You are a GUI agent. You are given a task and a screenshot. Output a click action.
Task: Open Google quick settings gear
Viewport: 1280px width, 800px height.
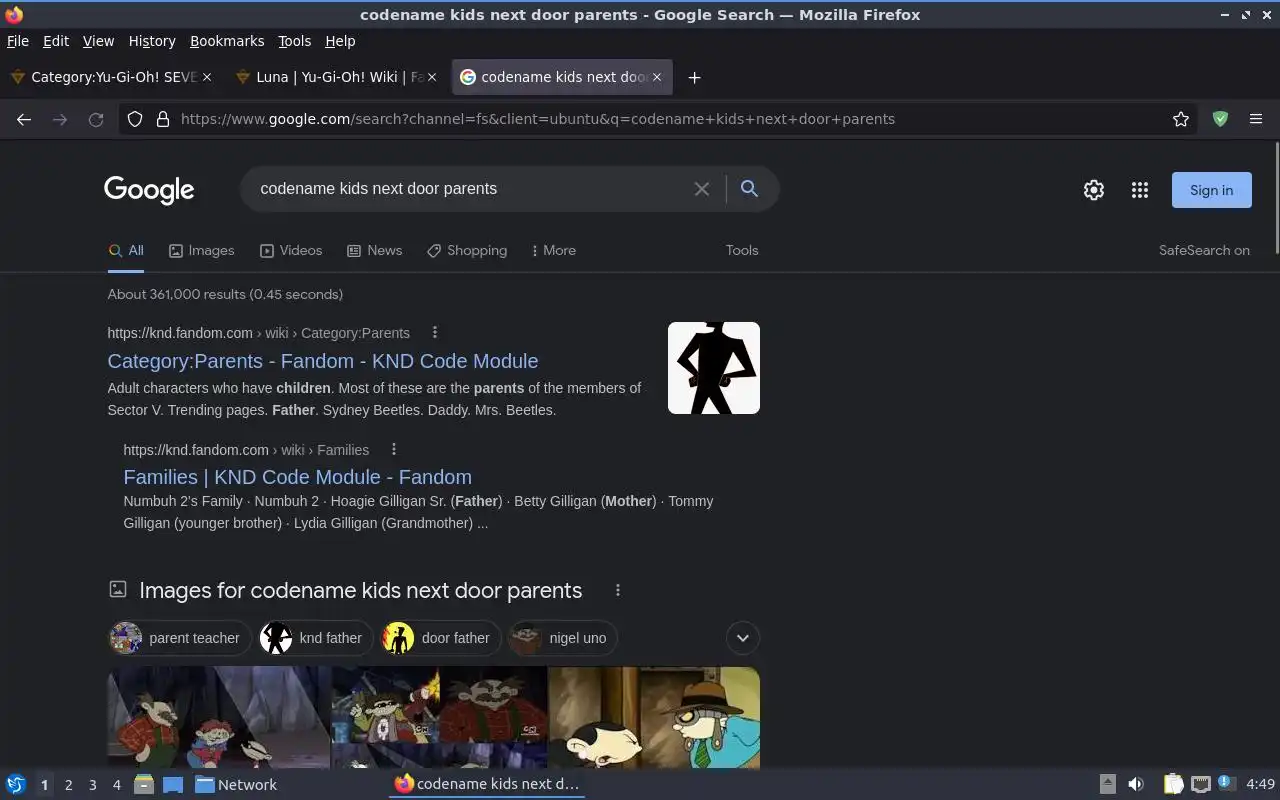point(1094,190)
